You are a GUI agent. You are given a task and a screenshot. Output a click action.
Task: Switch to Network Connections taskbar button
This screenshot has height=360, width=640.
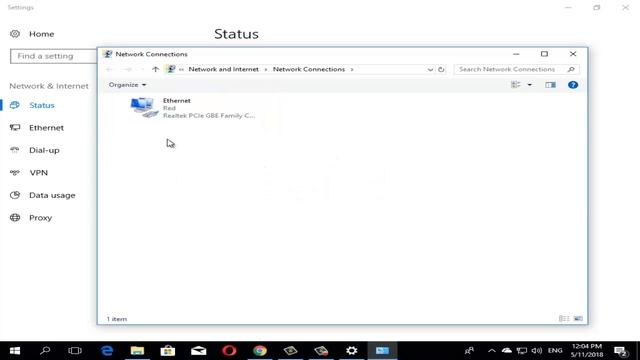(x=382, y=351)
